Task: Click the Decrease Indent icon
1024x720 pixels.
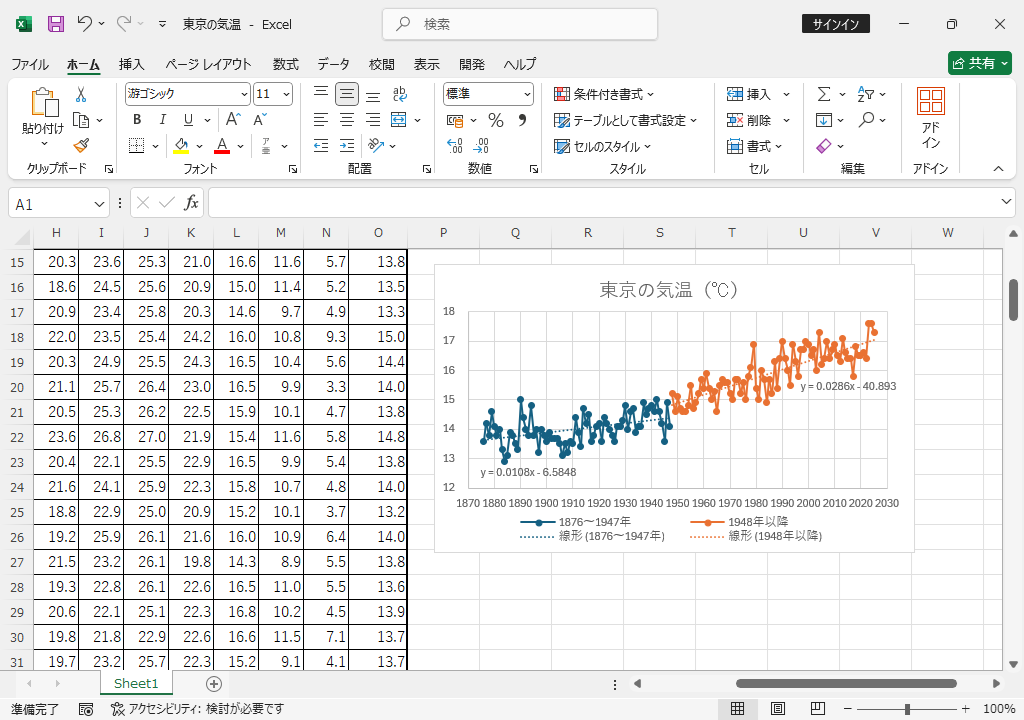Action: point(321,146)
